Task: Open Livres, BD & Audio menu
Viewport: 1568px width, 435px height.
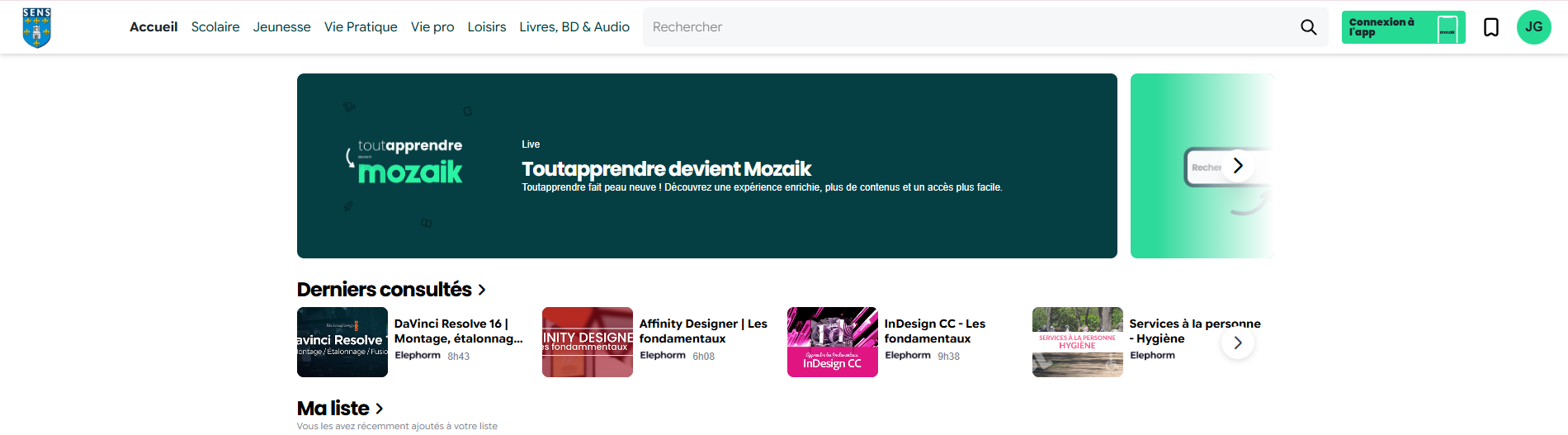Action: coord(574,27)
